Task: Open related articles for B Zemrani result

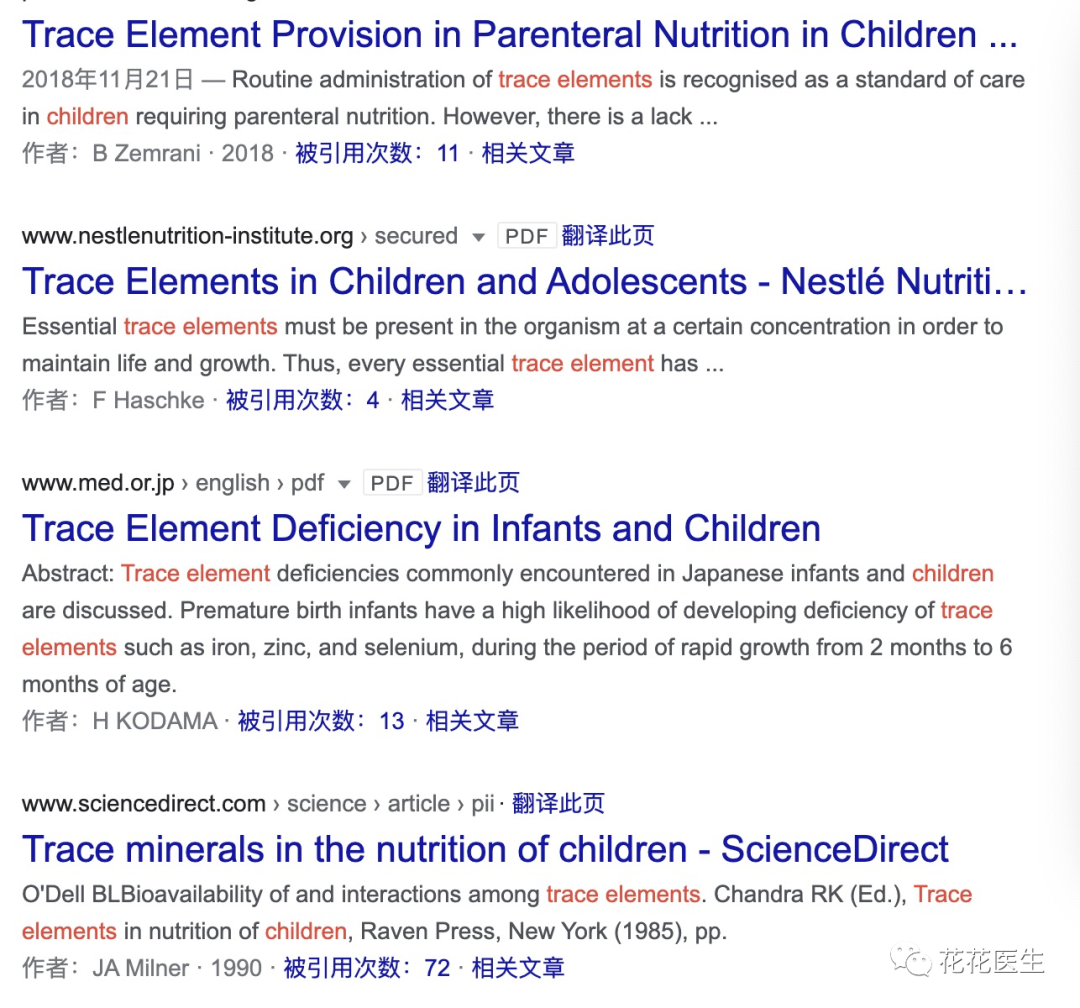Action: pos(528,153)
